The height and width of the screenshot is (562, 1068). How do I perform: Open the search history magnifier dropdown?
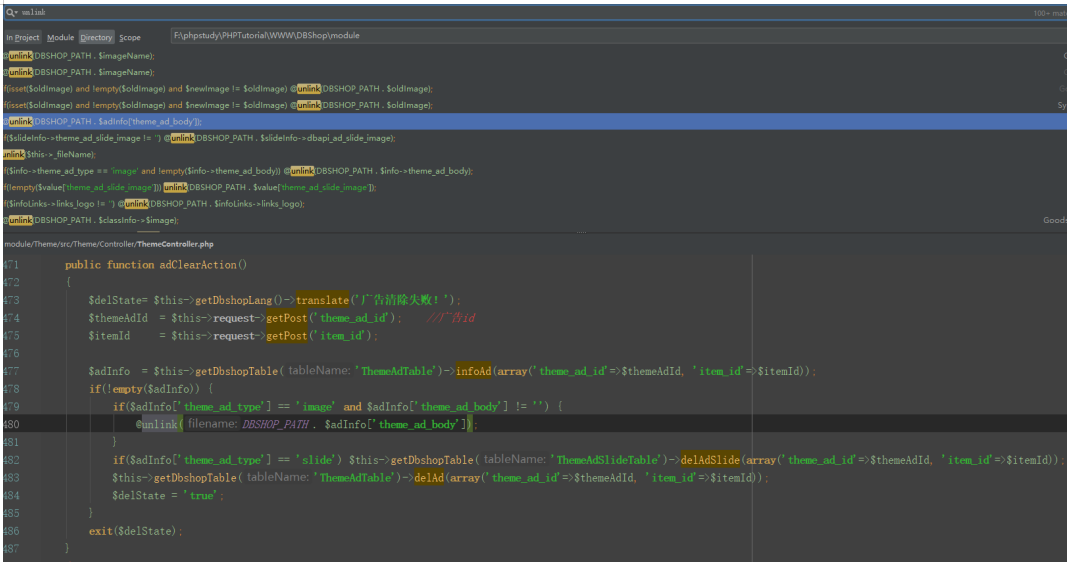tap(12, 12)
